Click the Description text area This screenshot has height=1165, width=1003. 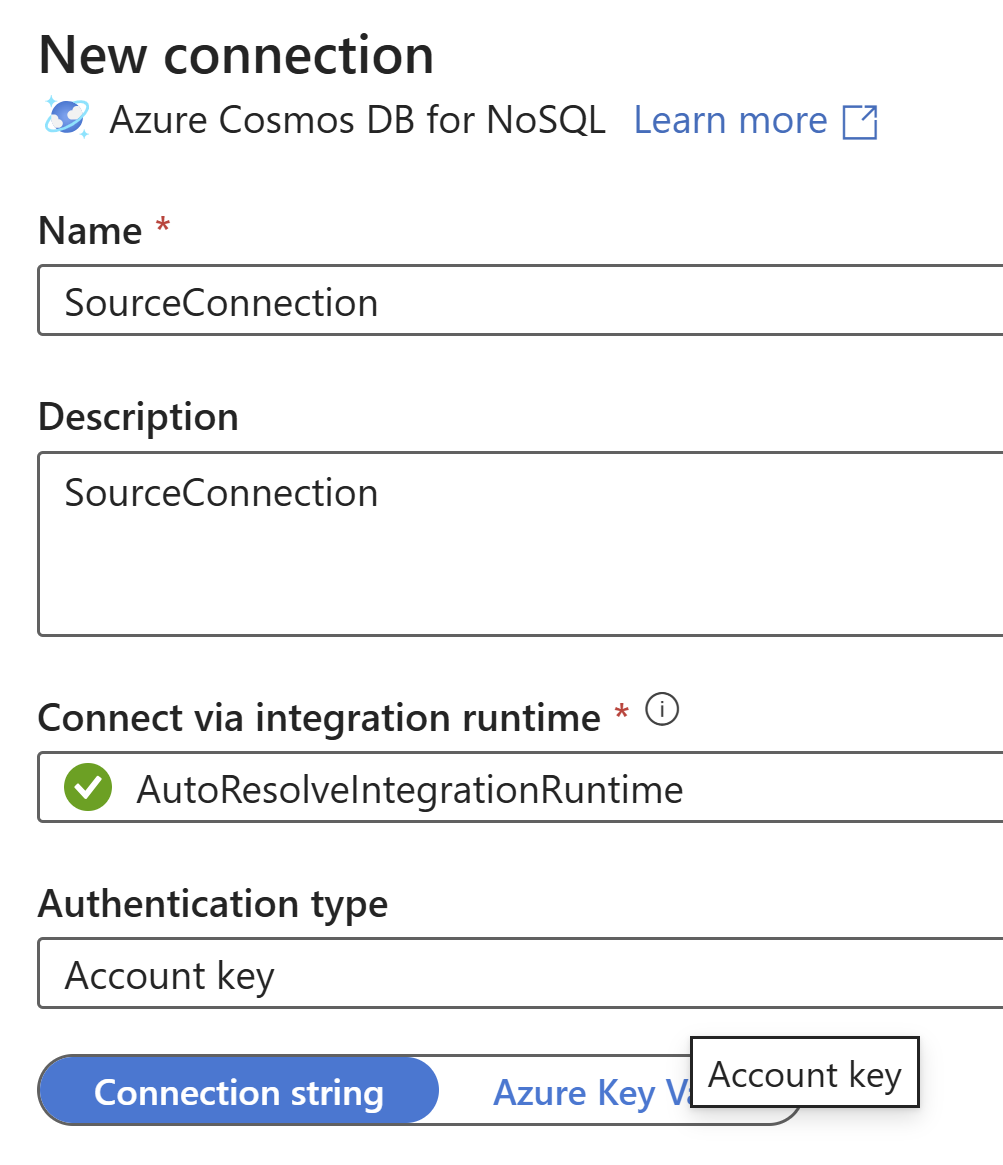pos(521,544)
